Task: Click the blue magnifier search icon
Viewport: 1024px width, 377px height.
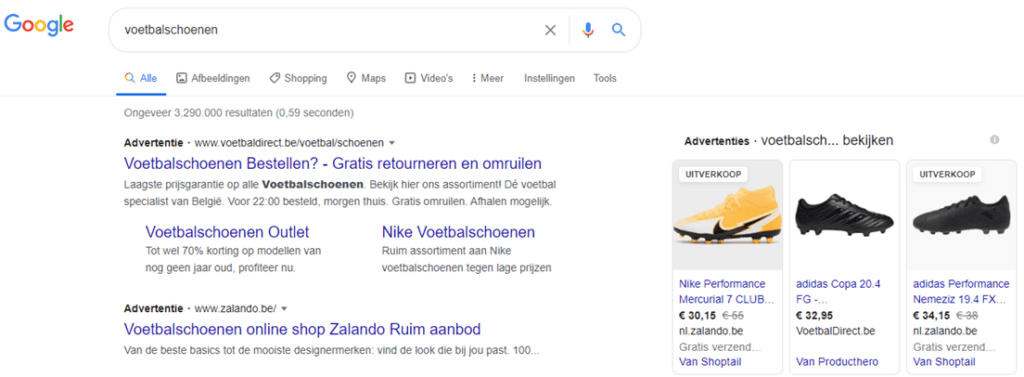Action: pyautogui.click(x=618, y=30)
